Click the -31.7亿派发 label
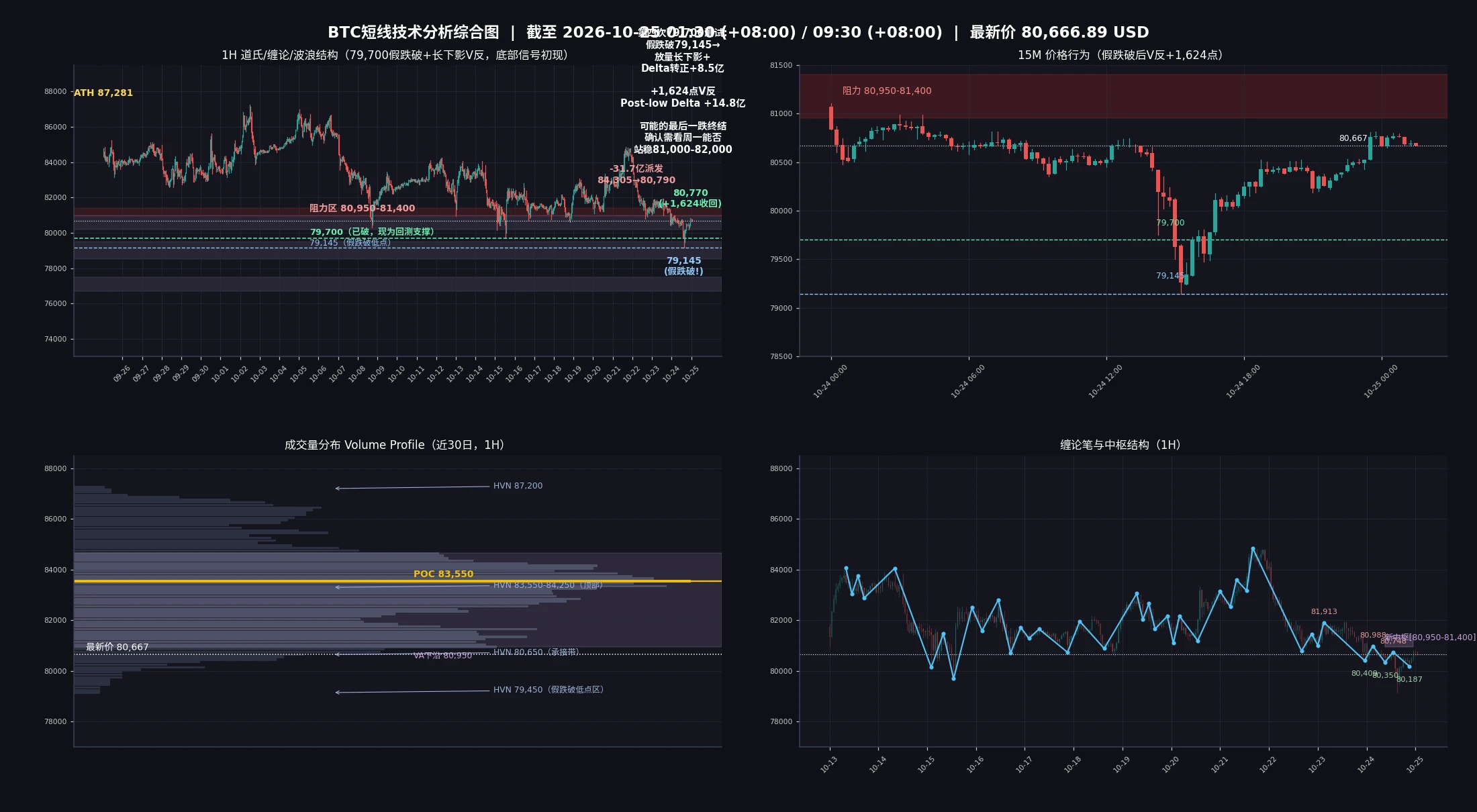Screen dimensions: 1477x812 (636, 168)
